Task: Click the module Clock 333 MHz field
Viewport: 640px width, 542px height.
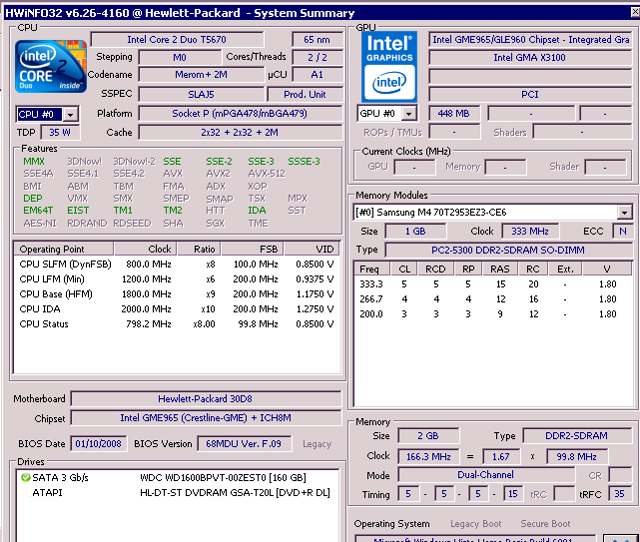Action: pyautogui.click(x=530, y=231)
